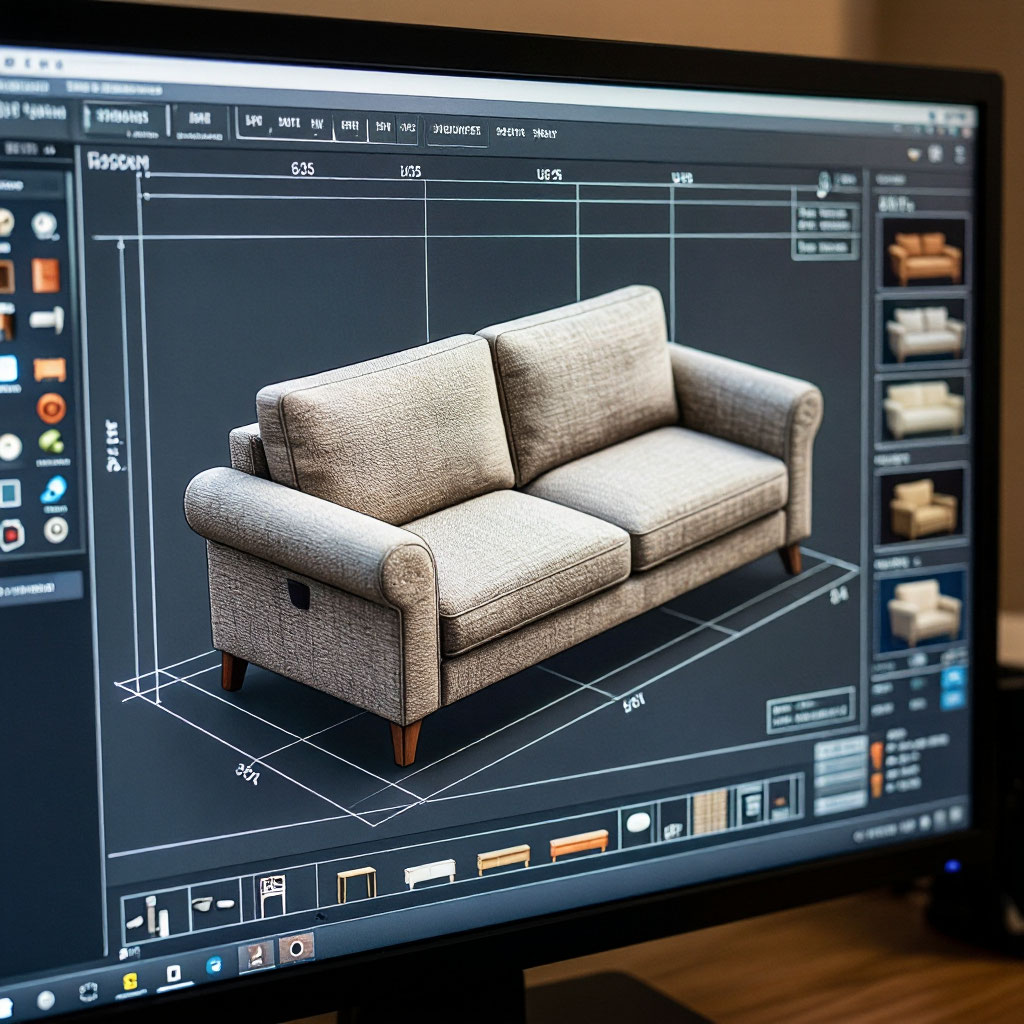Click the upper orange color swatch
Screen dimensions: 1024x1024
(x=876, y=756)
